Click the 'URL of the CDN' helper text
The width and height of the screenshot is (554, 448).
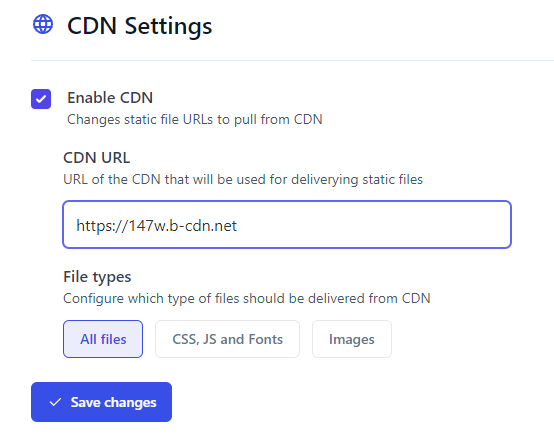(x=243, y=179)
